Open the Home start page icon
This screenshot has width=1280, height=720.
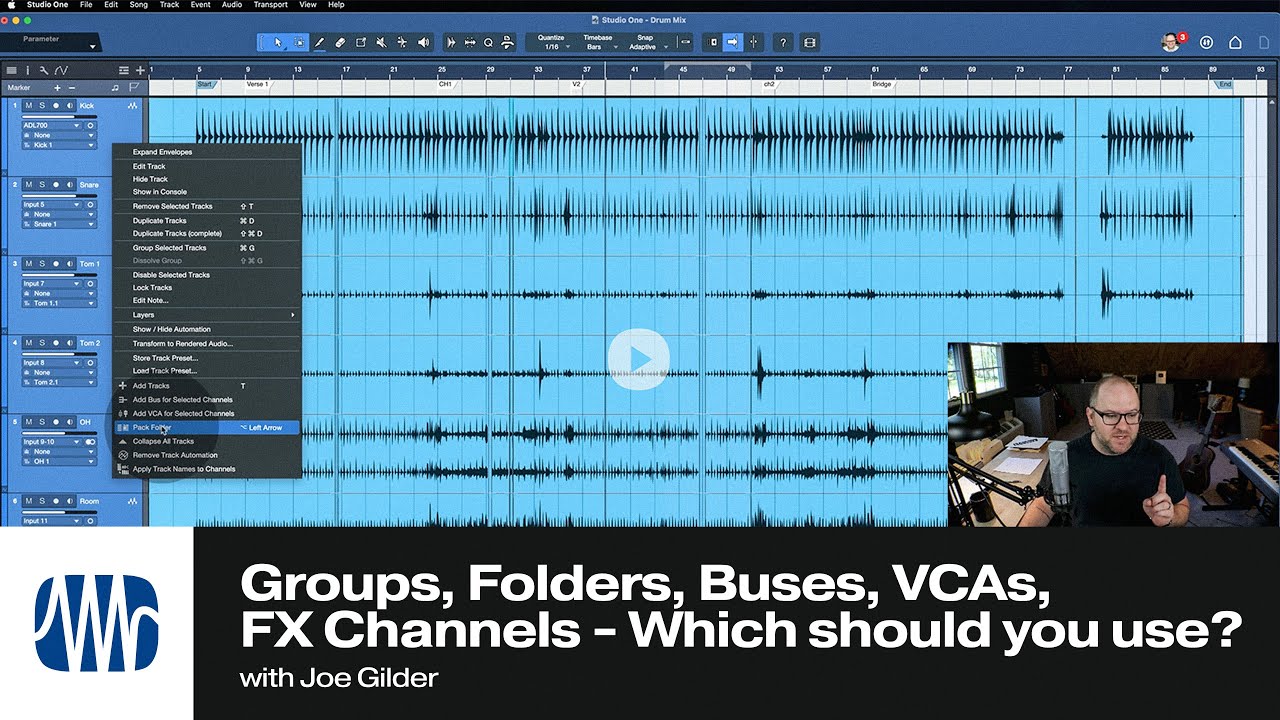(1235, 42)
